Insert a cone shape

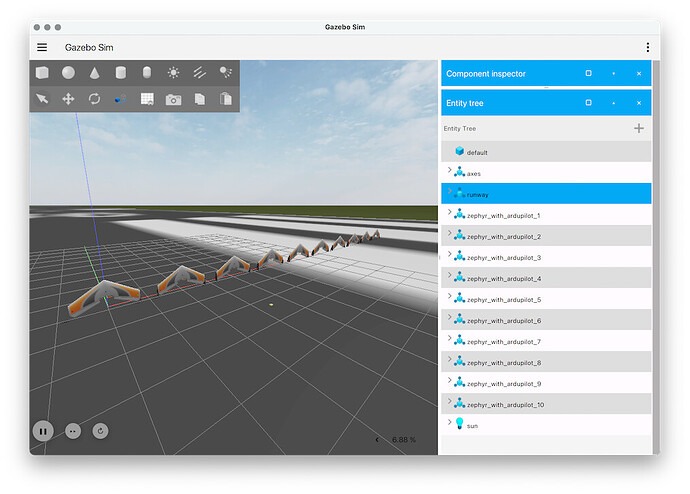(94, 73)
